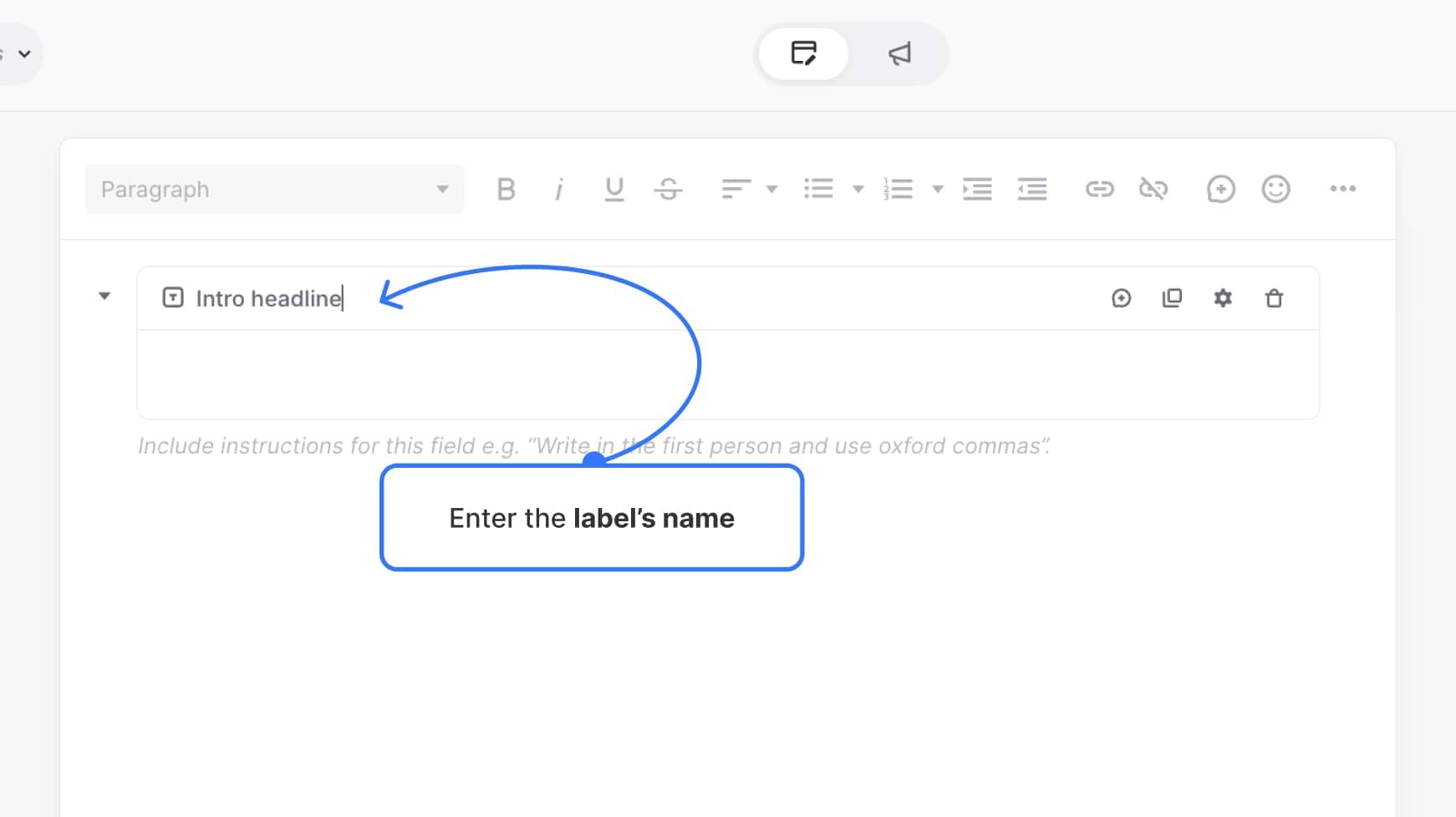
Task: Open the dropdown chevron at top left
Action: click(x=25, y=54)
